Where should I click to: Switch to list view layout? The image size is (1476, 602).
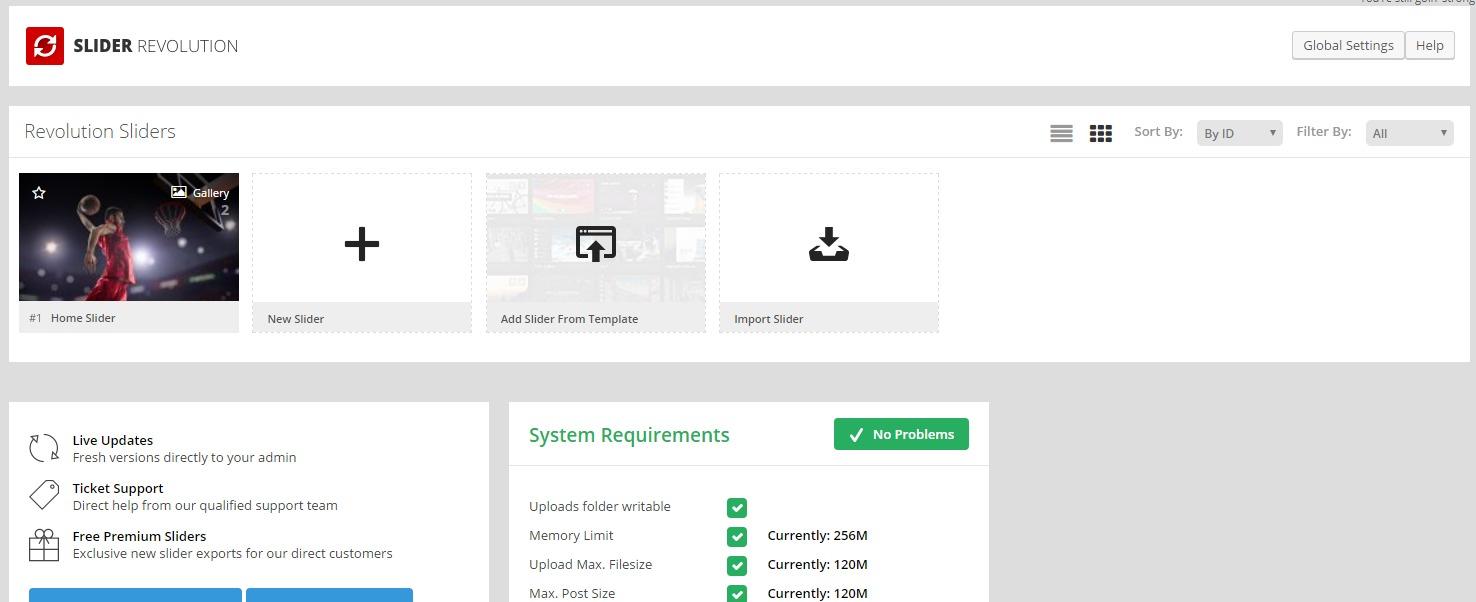[1061, 133]
